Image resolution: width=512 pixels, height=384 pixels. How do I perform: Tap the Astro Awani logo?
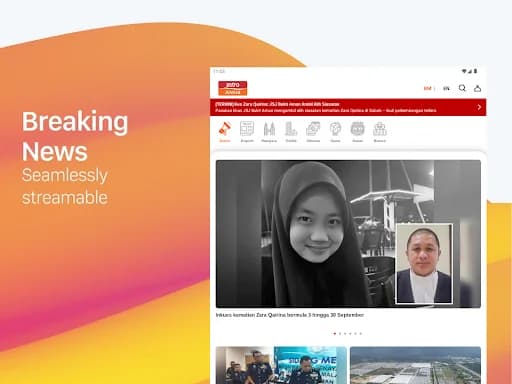233,88
